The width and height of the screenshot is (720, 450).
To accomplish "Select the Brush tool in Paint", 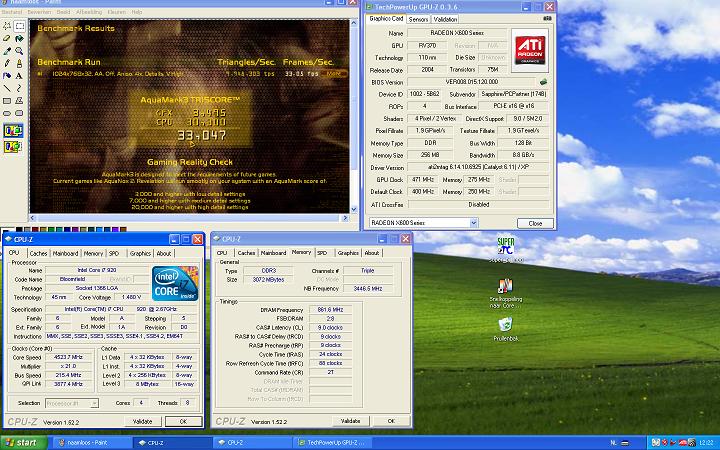I will (x=19, y=63).
